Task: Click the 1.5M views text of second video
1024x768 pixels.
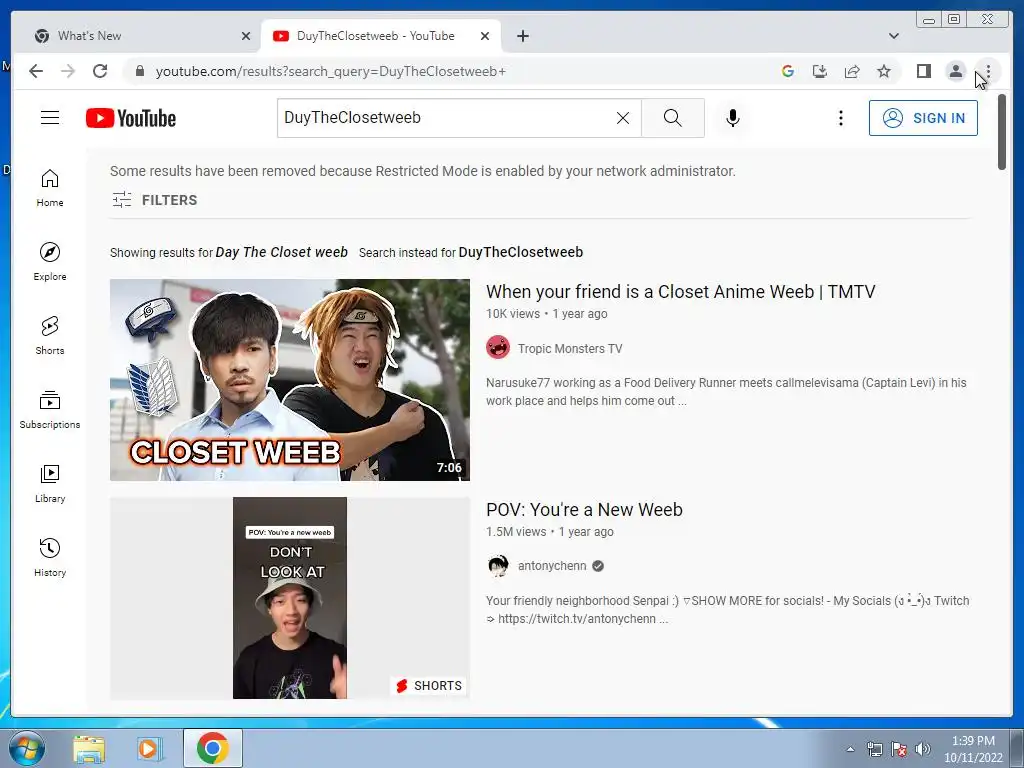Action: 516,532
